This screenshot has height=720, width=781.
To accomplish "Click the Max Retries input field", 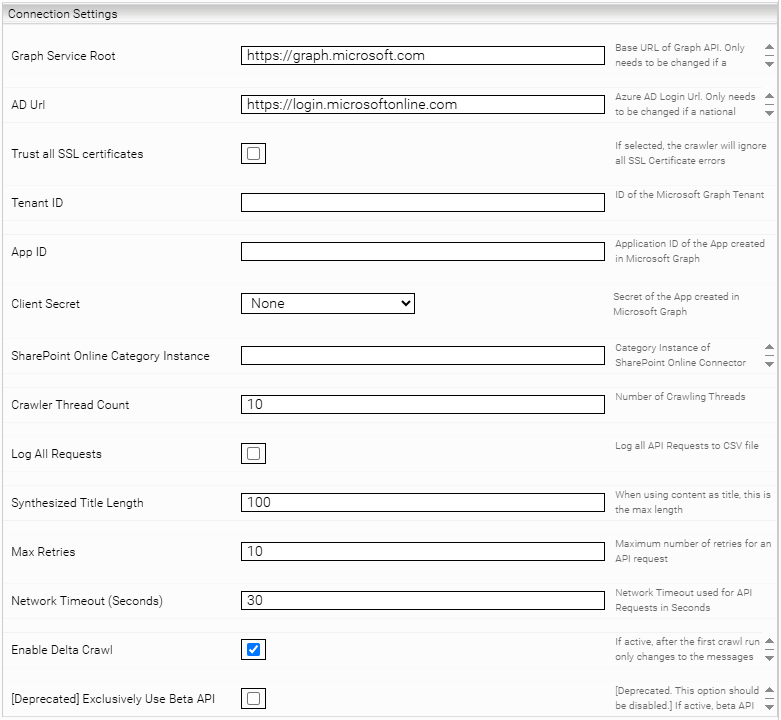I will tap(422, 552).
